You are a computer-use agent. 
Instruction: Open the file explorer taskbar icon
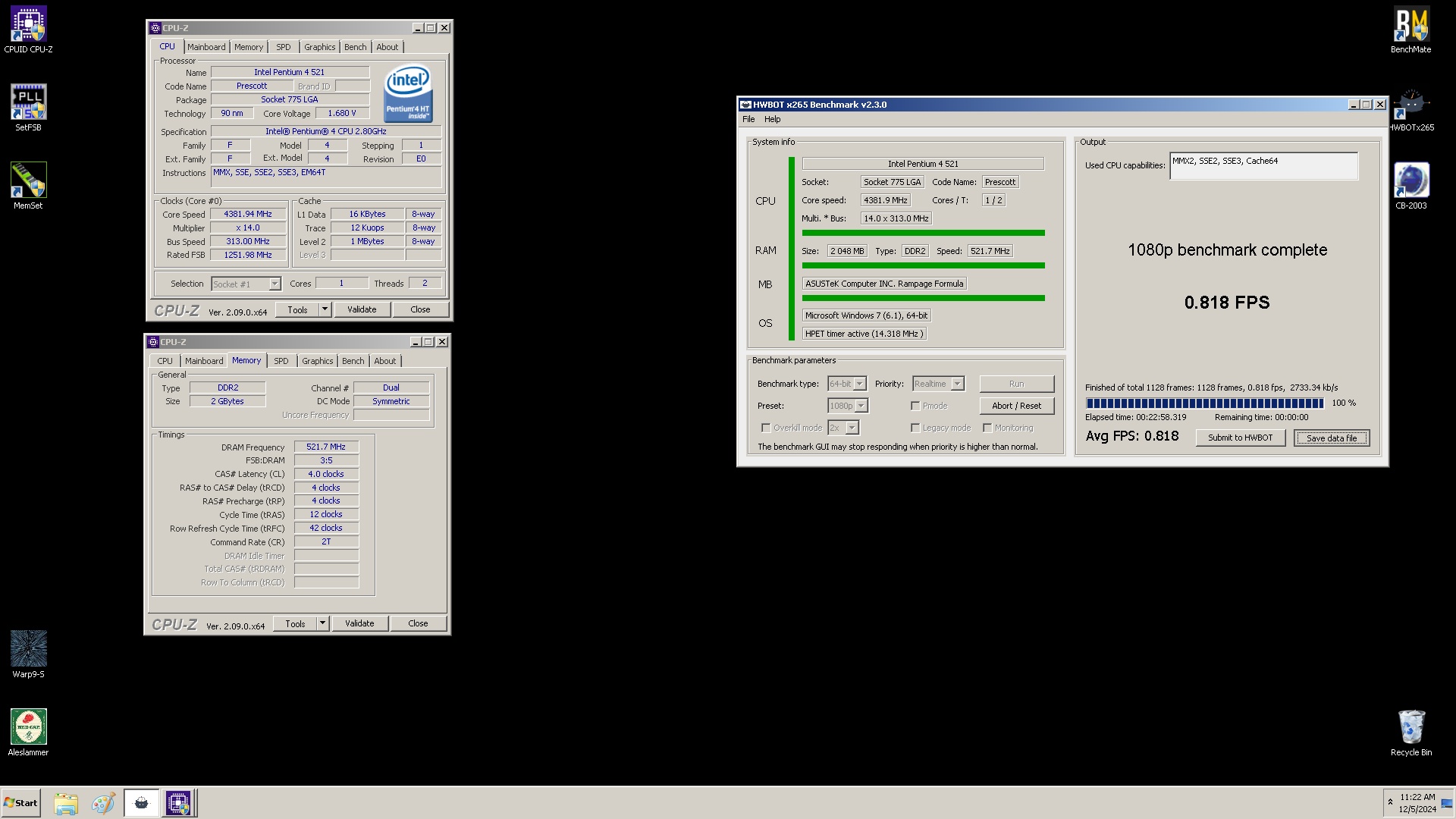[66, 803]
